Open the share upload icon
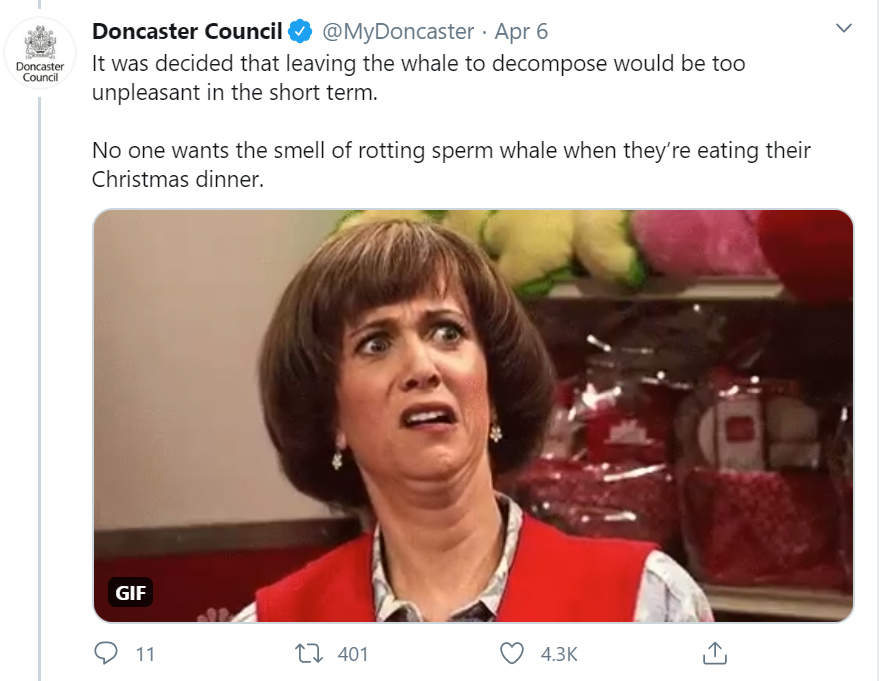Image resolution: width=885 pixels, height=681 pixels. tap(715, 653)
